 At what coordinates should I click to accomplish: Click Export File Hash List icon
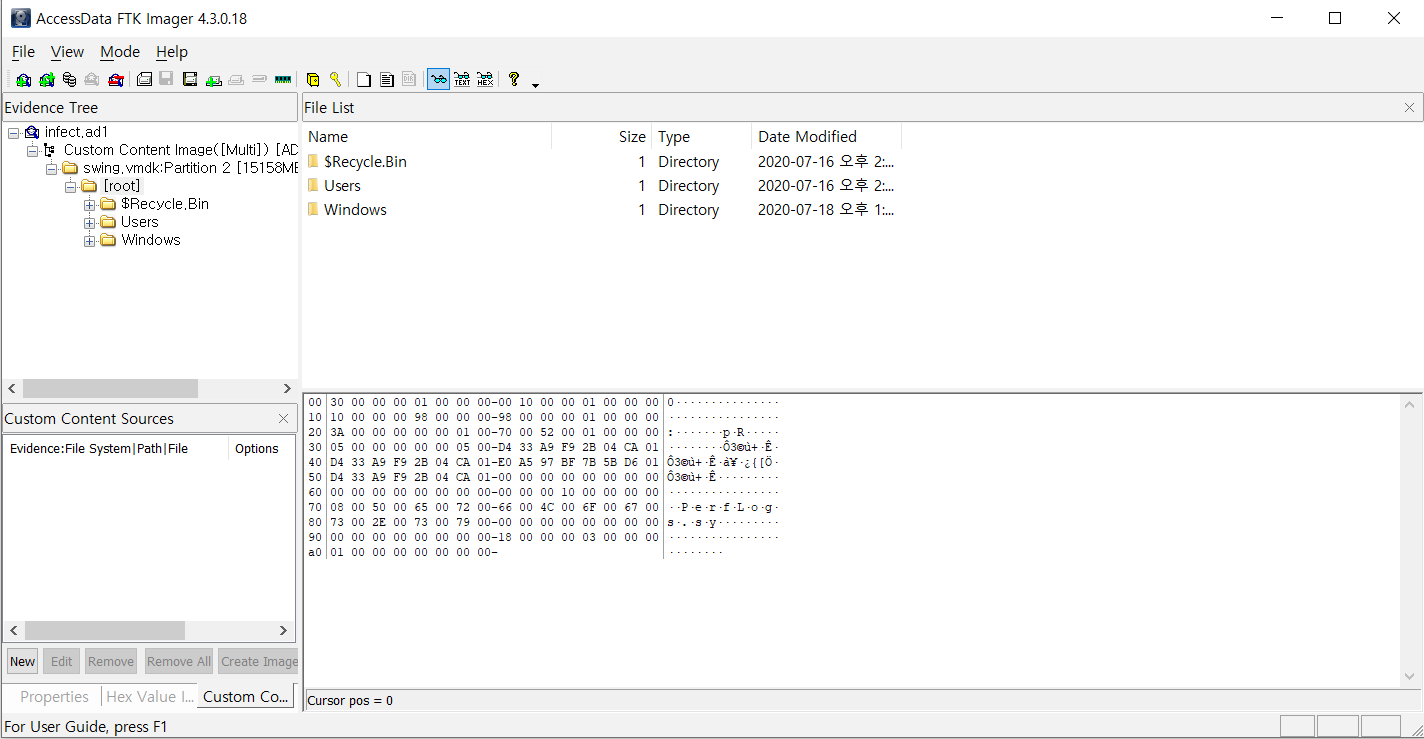pos(387,79)
